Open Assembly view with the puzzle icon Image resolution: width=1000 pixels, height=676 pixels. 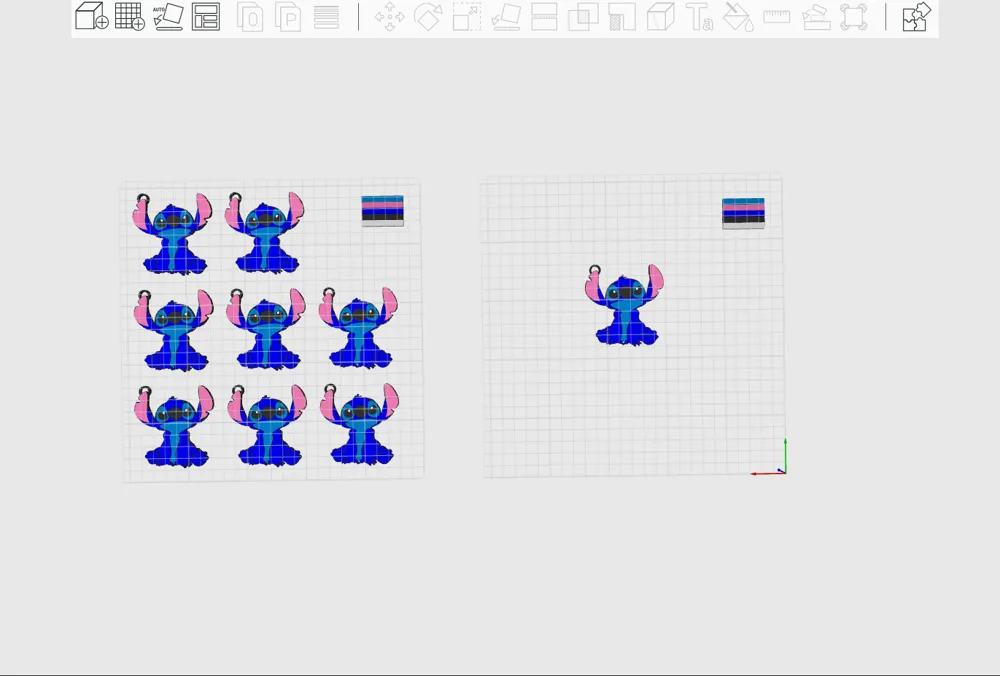coord(916,17)
